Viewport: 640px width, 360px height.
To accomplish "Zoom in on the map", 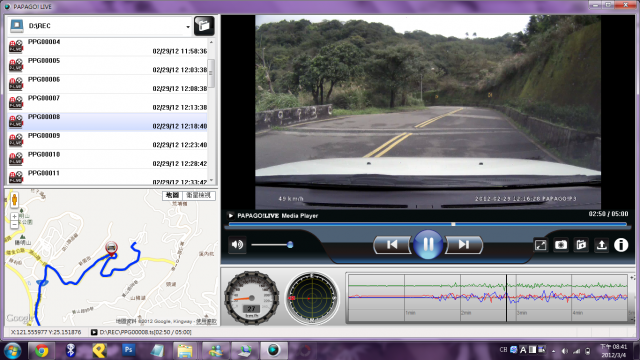I will tap(14, 216).
